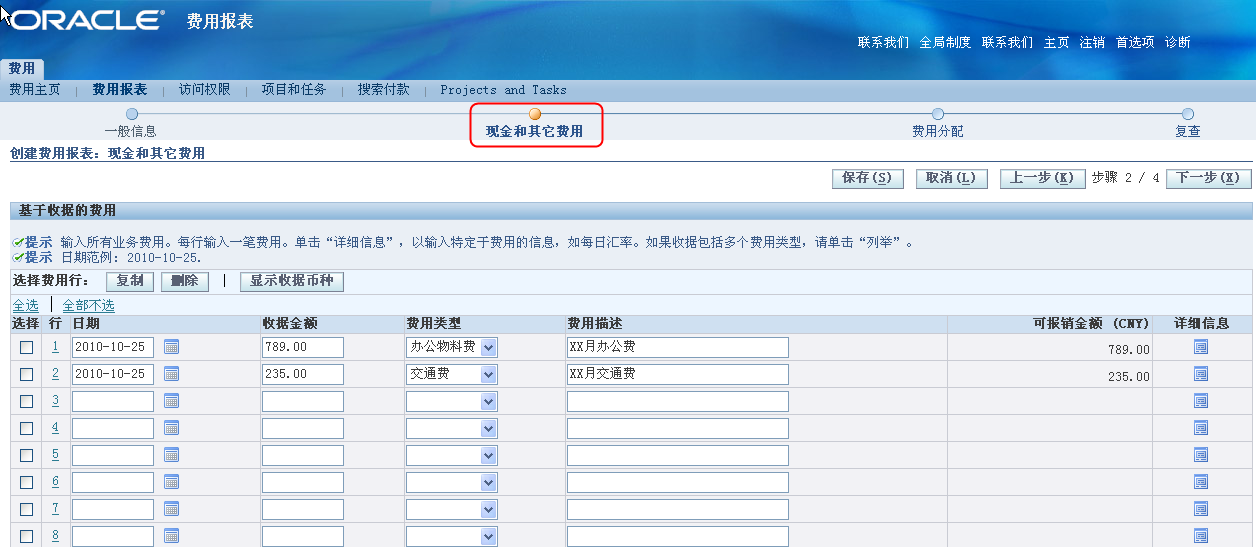Click row number 3 link

point(55,401)
